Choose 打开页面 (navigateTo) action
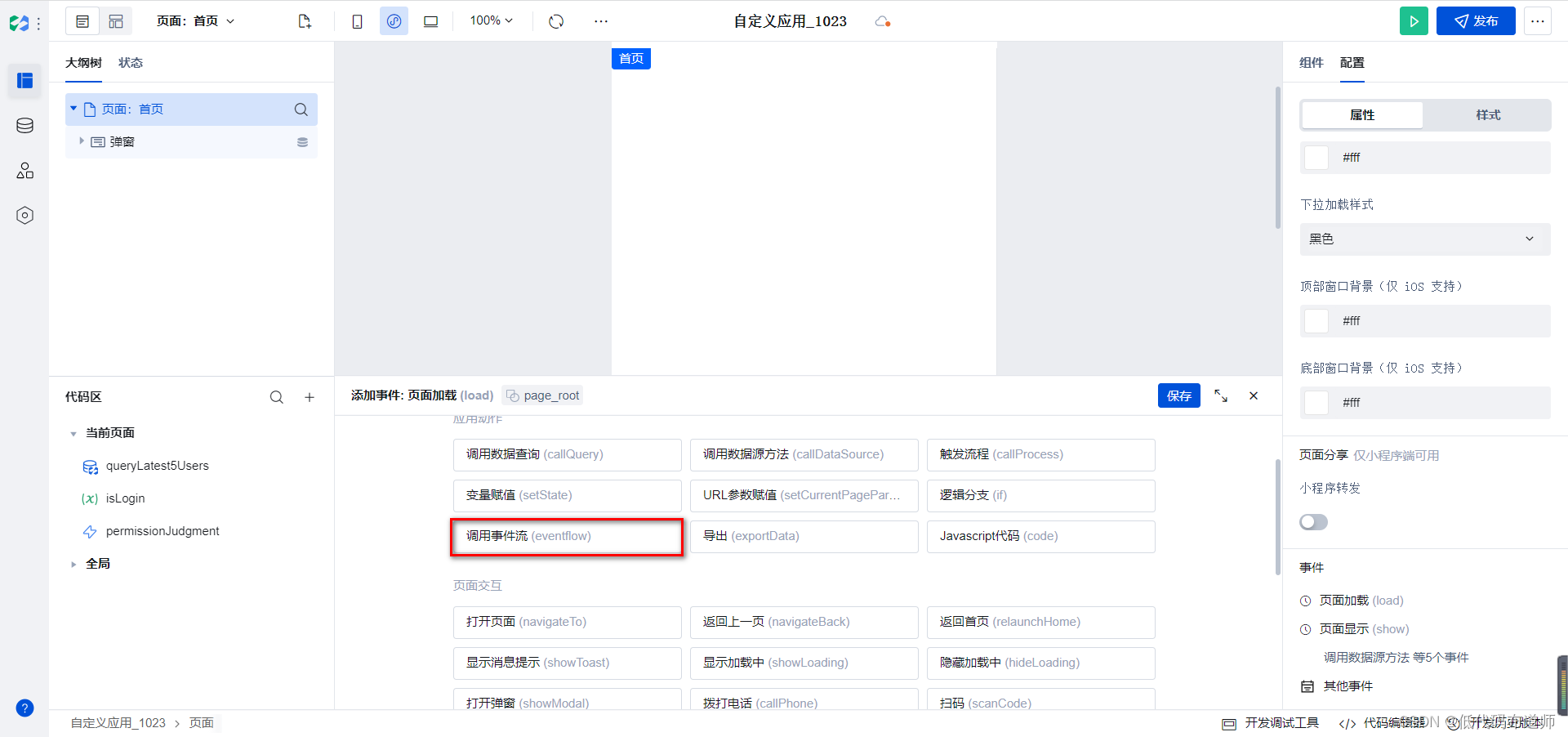 [568, 622]
